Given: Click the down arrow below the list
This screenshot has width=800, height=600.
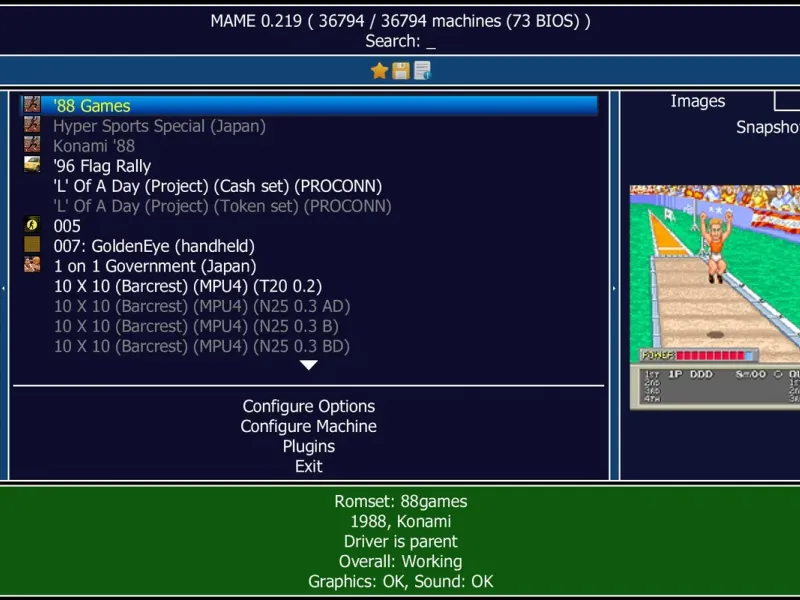Looking at the screenshot, I should click(x=309, y=365).
